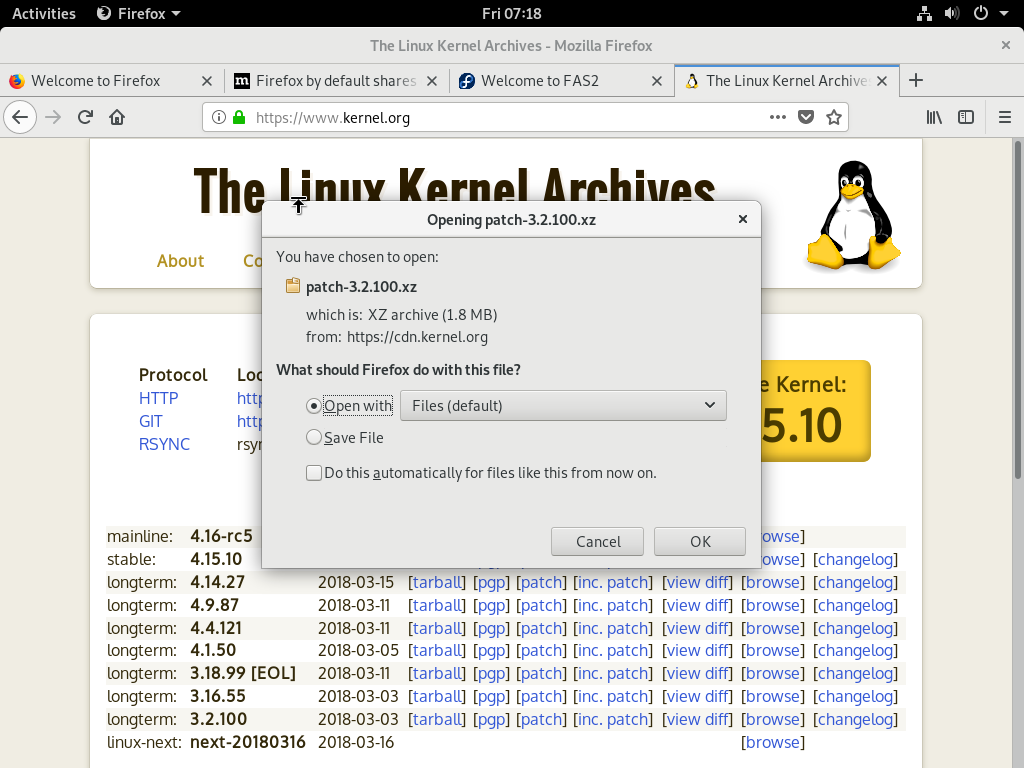Image resolution: width=1024 pixels, height=768 pixels.
Task: Click the forward navigation arrow
Action: (x=53, y=118)
